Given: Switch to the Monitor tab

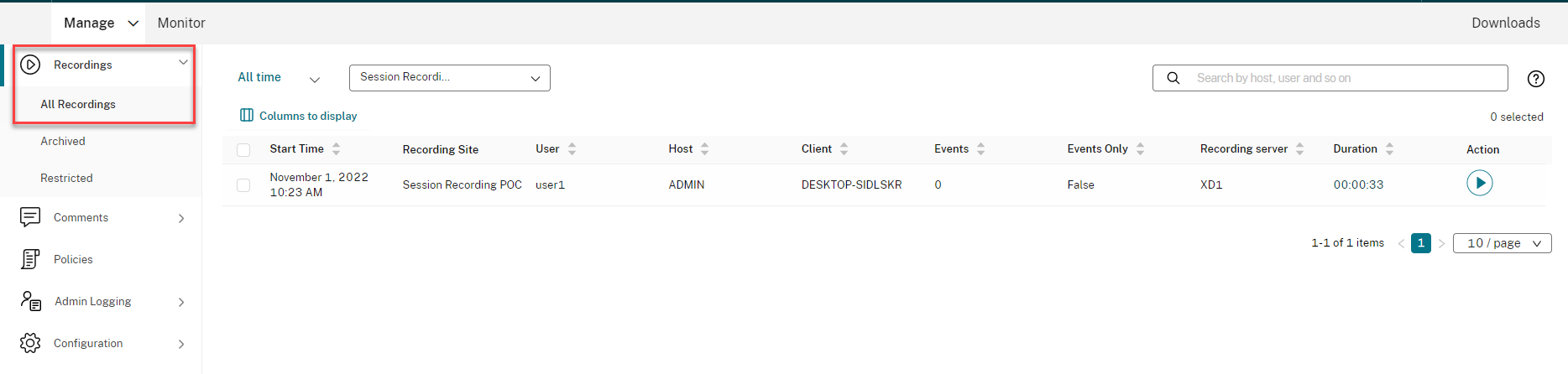Looking at the screenshot, I should click(x=181, y=23).
